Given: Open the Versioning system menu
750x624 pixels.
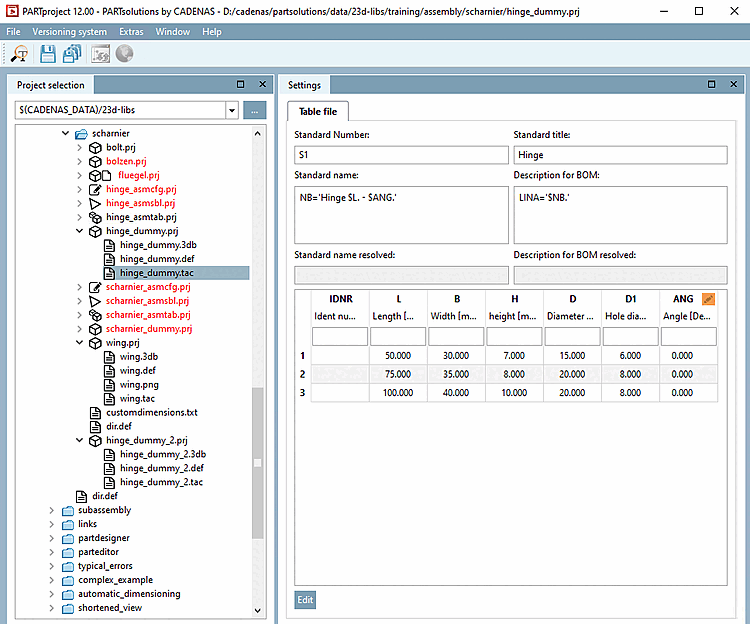Looking at the screenshot, I should click(x=67, y=32).
